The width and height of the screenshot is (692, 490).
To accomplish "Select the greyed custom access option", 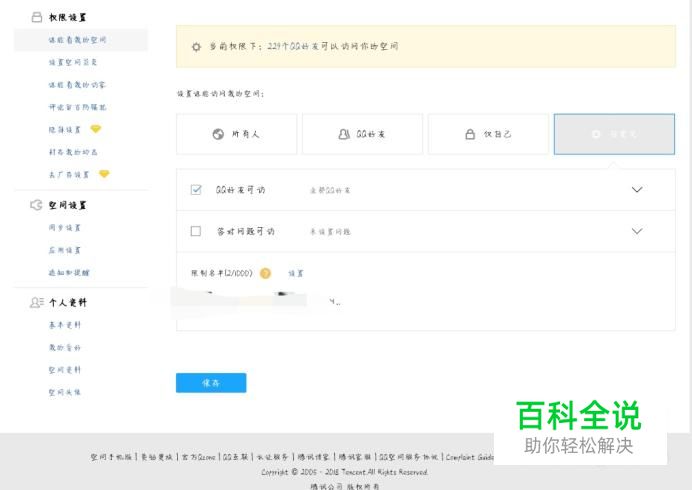I will [x=614, y=134].
